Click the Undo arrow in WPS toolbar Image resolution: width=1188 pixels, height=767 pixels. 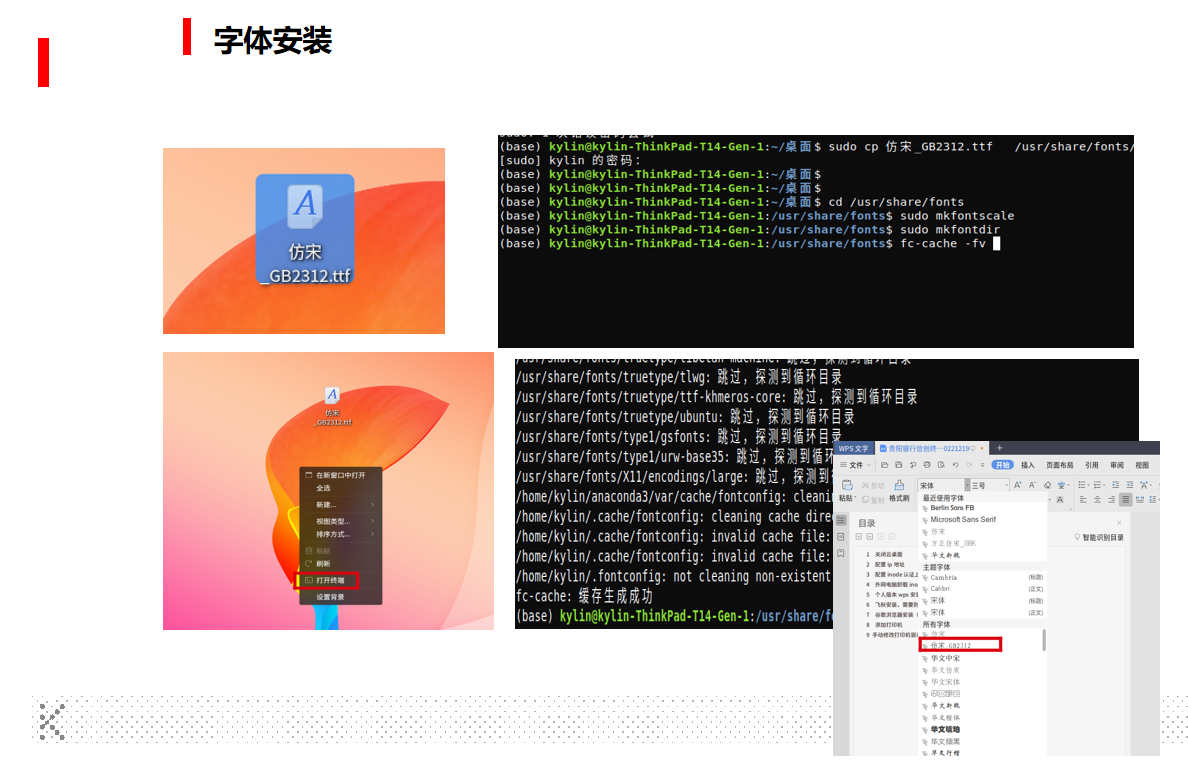pyautogui.click(x=956, y=465)
